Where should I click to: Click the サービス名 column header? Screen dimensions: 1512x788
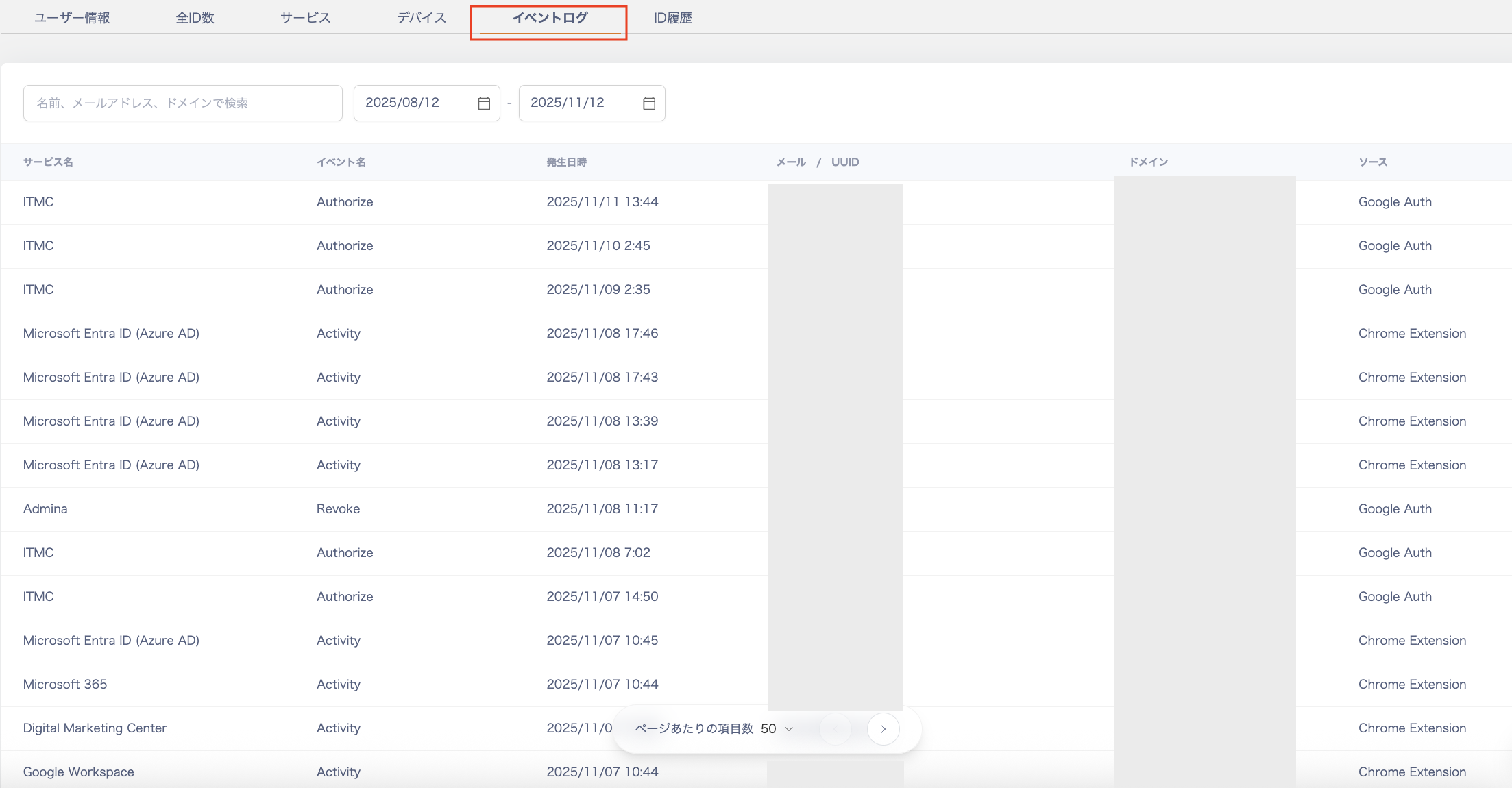tap(48, 162)
